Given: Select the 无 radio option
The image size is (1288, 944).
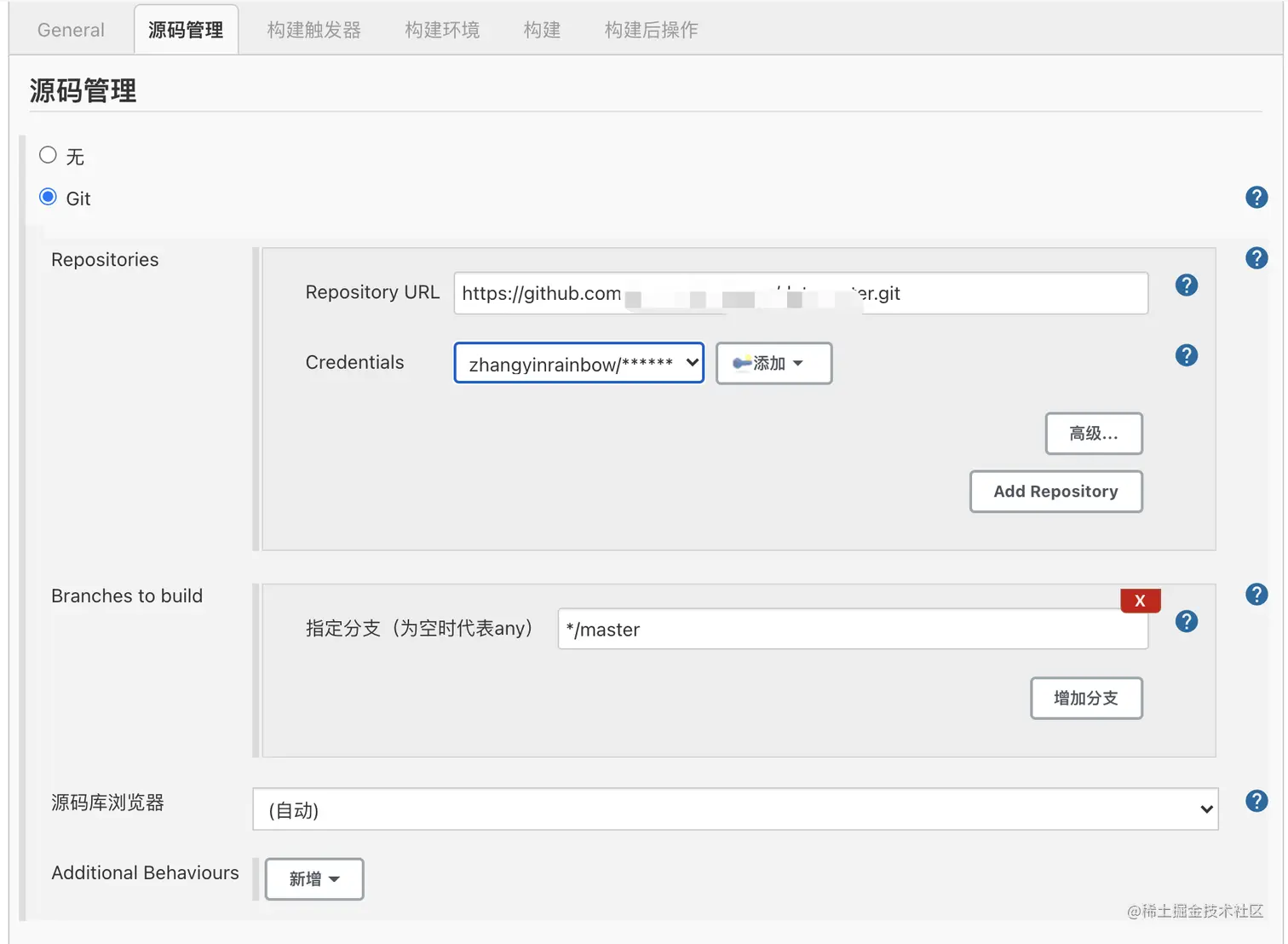Looking at the screenshot, I should (x=48, y=155).
